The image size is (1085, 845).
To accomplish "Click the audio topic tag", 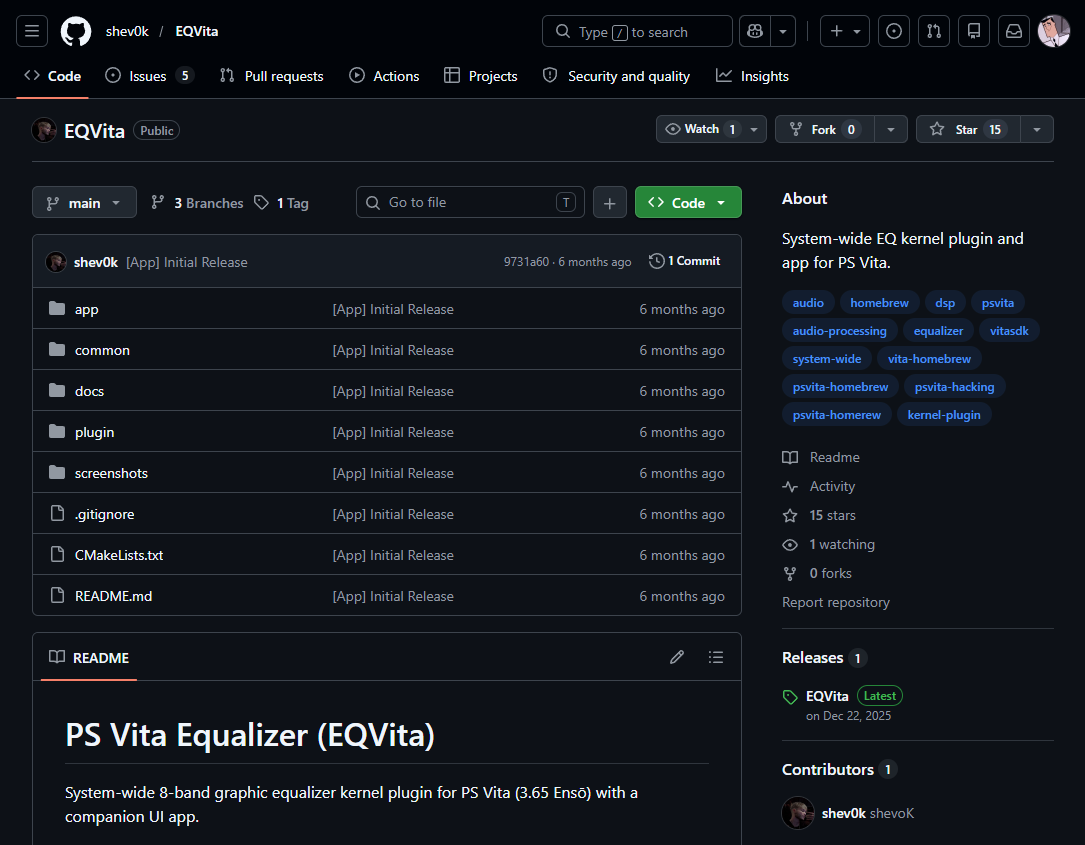I will click(x=808, y=303).
